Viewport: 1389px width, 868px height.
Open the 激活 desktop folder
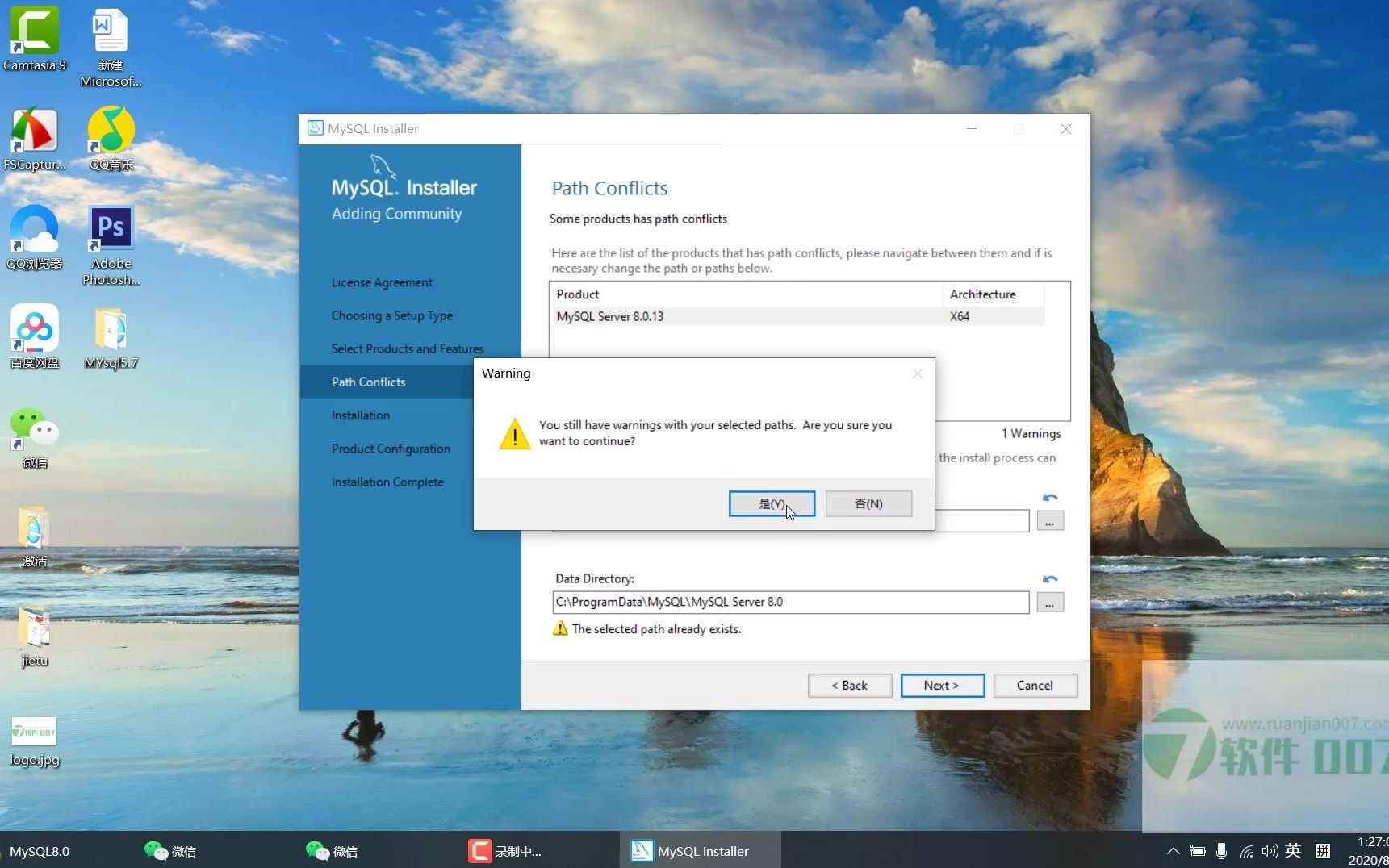(35, 536)
